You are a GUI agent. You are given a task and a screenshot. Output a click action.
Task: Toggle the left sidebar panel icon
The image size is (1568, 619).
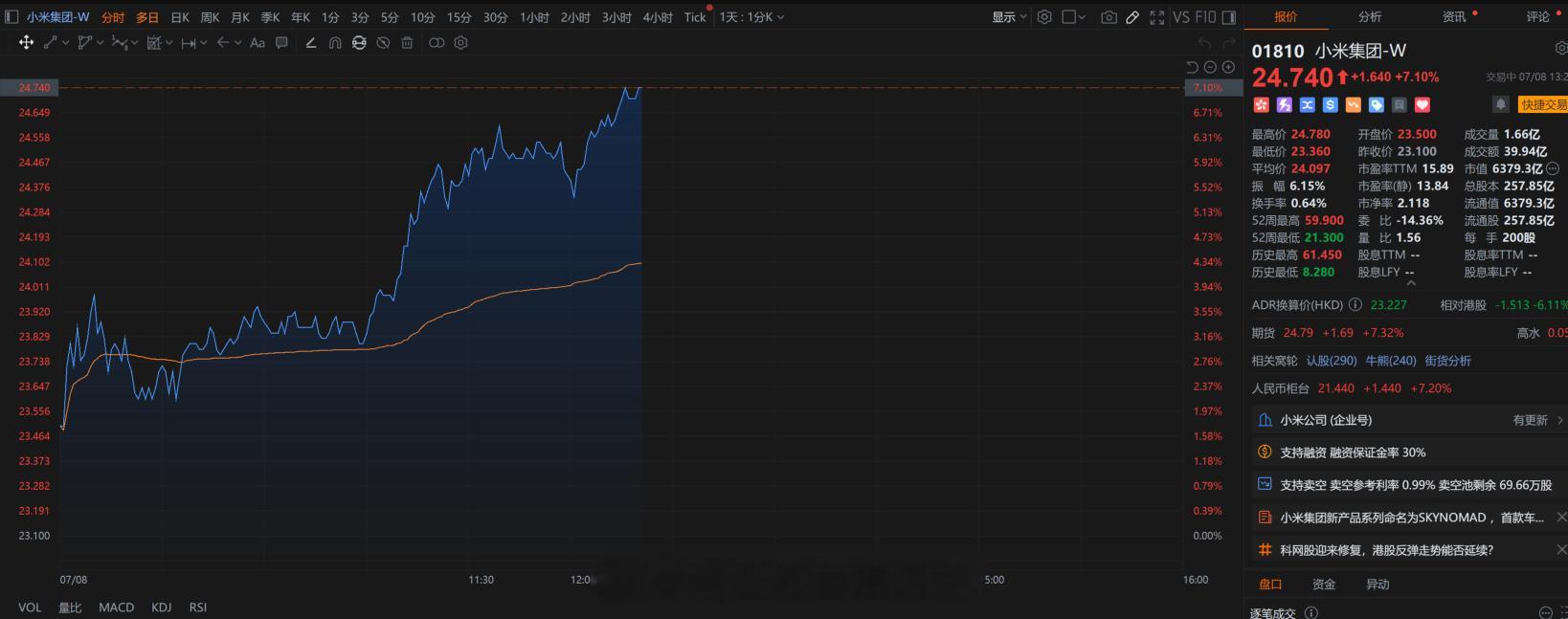click(x=12, y=17)
